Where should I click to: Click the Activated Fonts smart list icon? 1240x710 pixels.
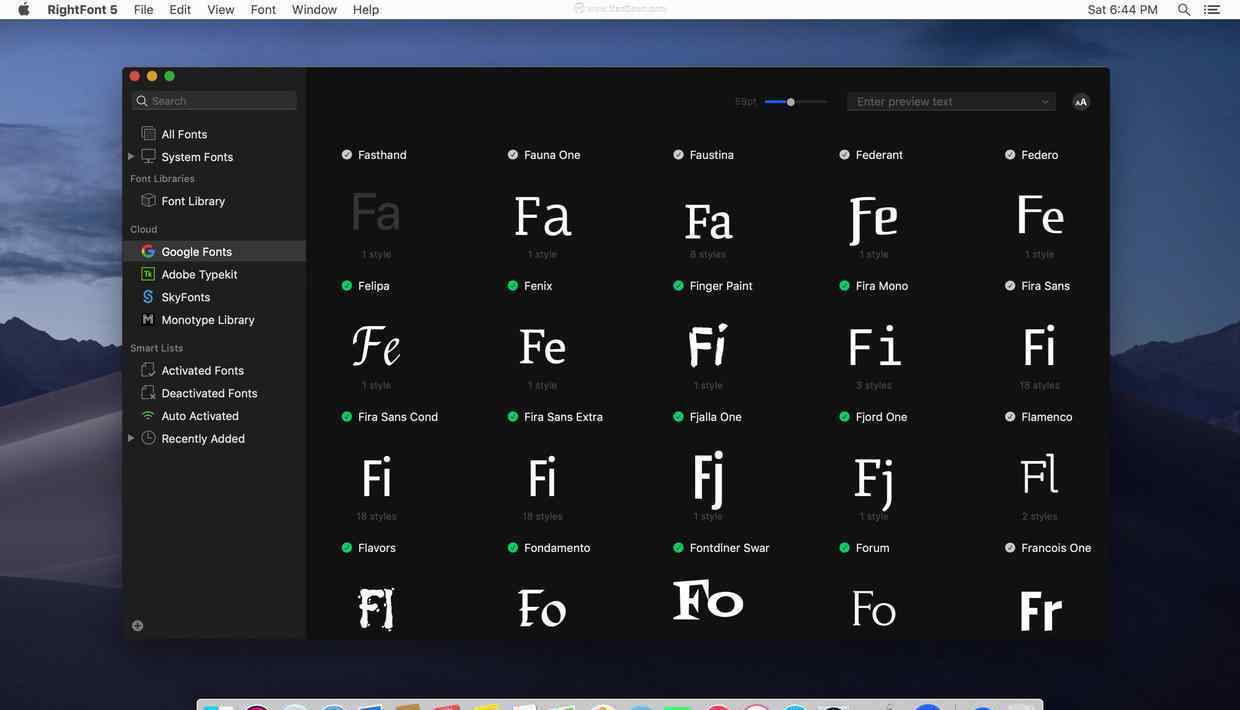pyautogui.click(x=148, y=370)
